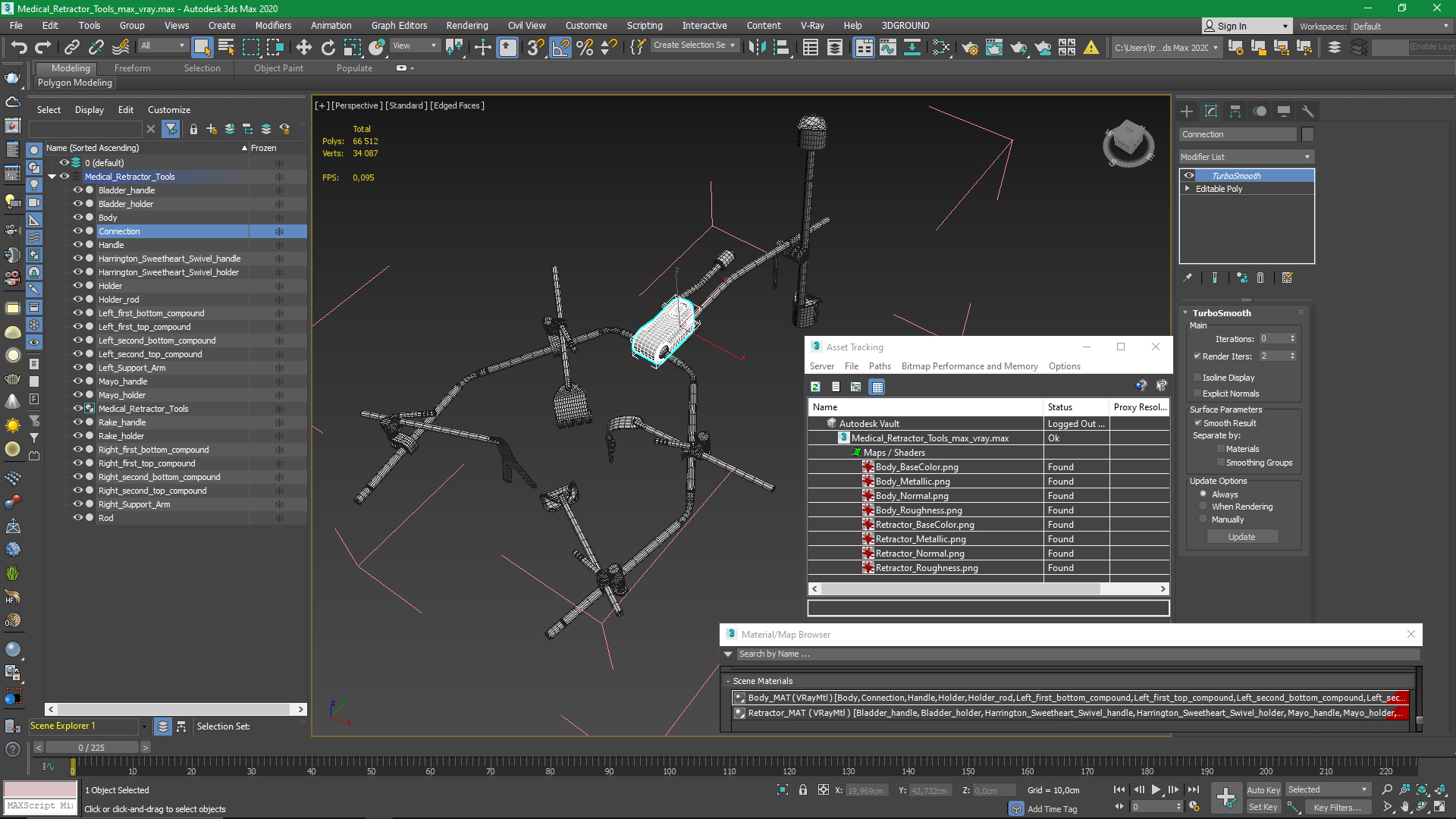Toggle visibility of the Body object
Screen dimensions: 1456x819
(x=77, y=218)
